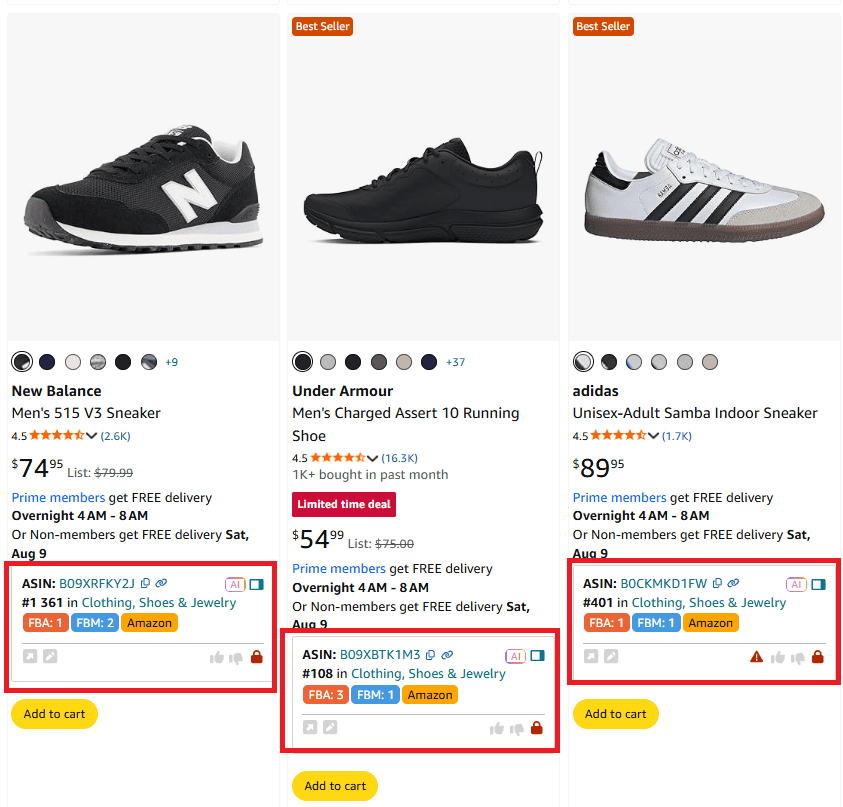Toggle side panel icon for New Balance sneaker
The width and height of the screenshot is (843, 807).
257,584
